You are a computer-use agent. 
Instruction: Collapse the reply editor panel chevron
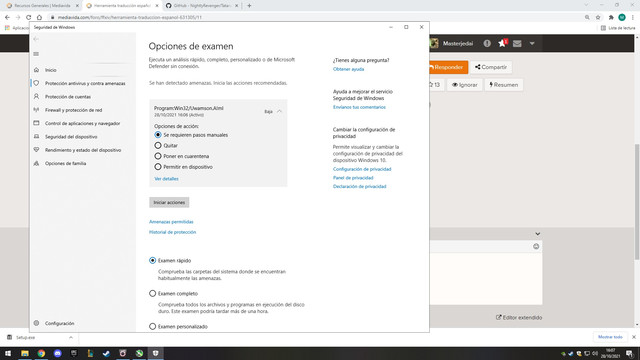click(x=538, y=234)
